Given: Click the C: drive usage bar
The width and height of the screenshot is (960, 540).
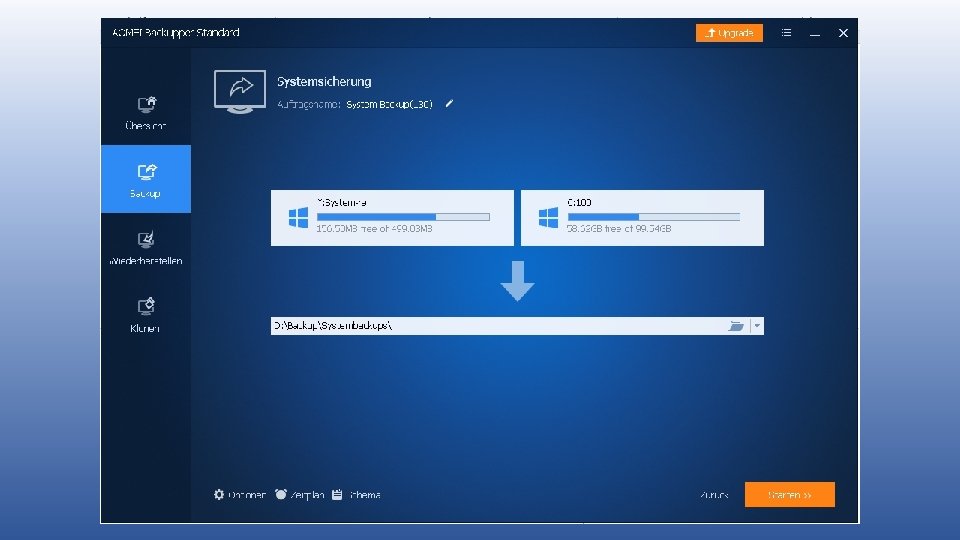Looking at the screenshot, I should click(654, 217).
